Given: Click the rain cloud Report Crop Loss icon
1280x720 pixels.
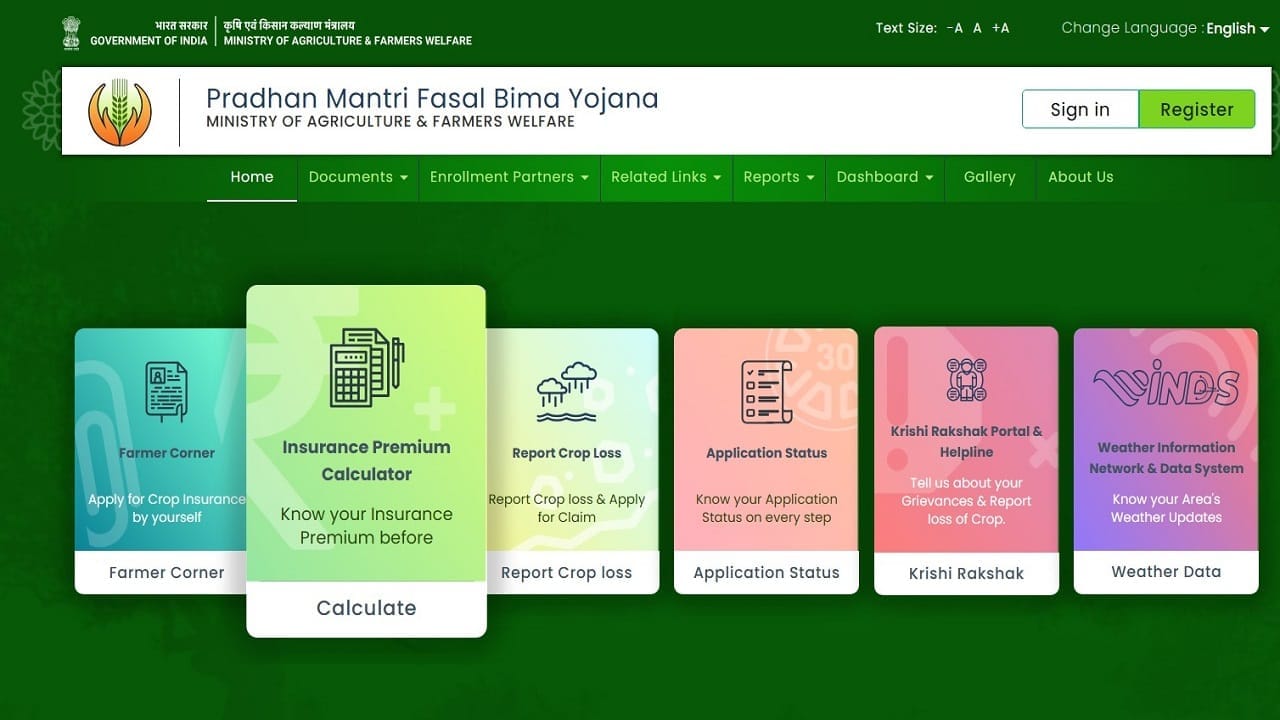Looking at the screenshot, I should 567,392.
